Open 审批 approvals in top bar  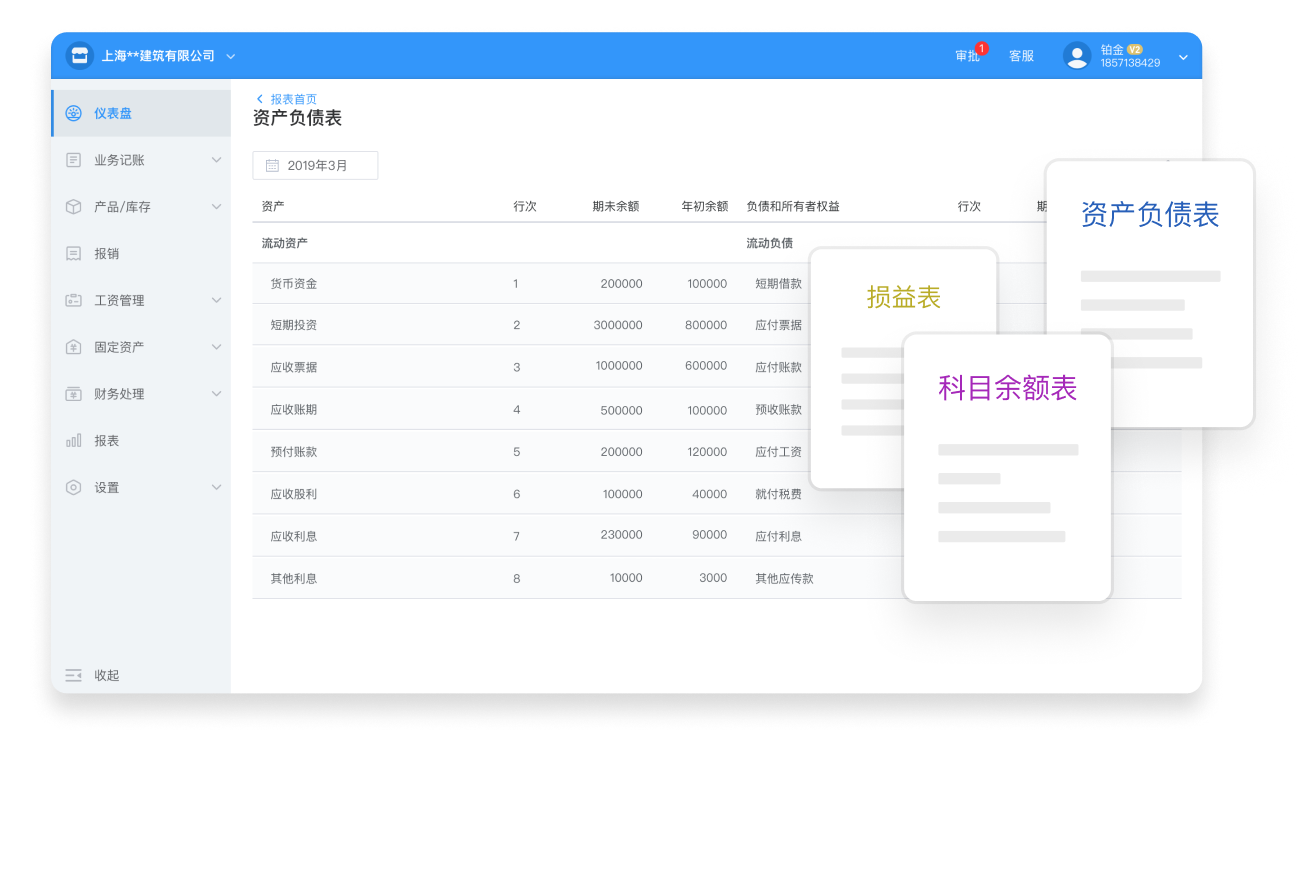[967, 56]
